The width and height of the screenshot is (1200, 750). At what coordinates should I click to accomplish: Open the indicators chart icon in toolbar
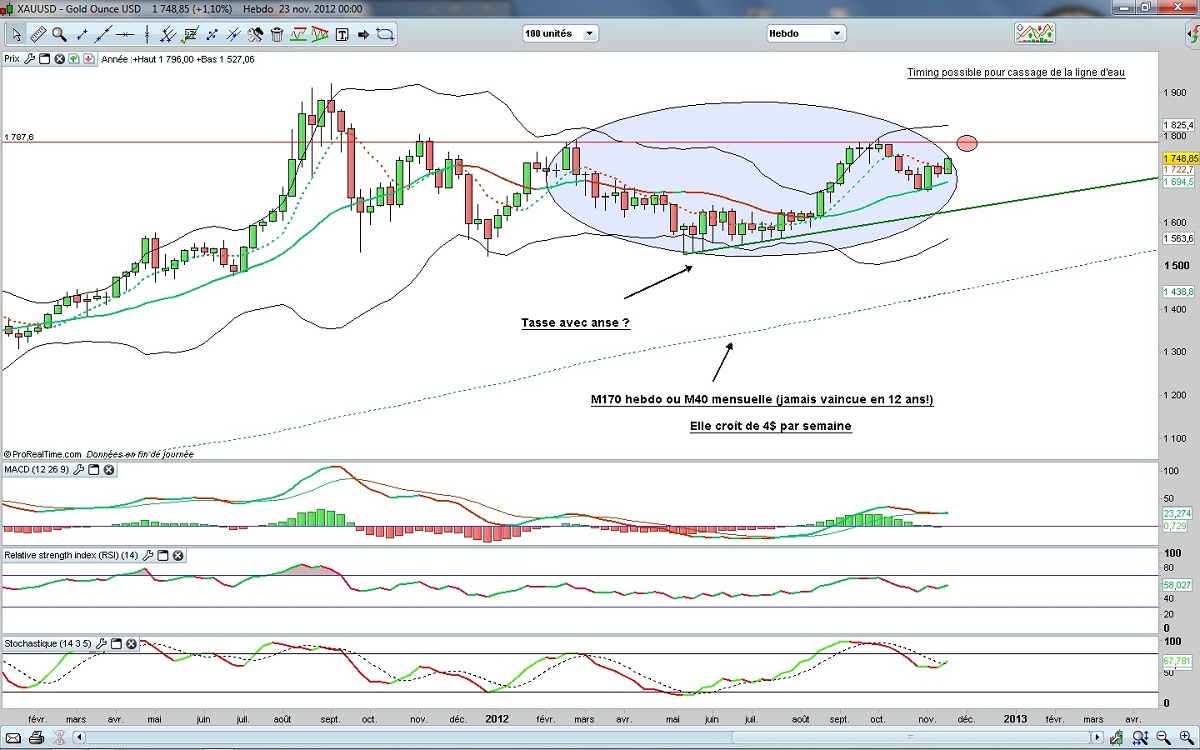(x=1034, y=33)
